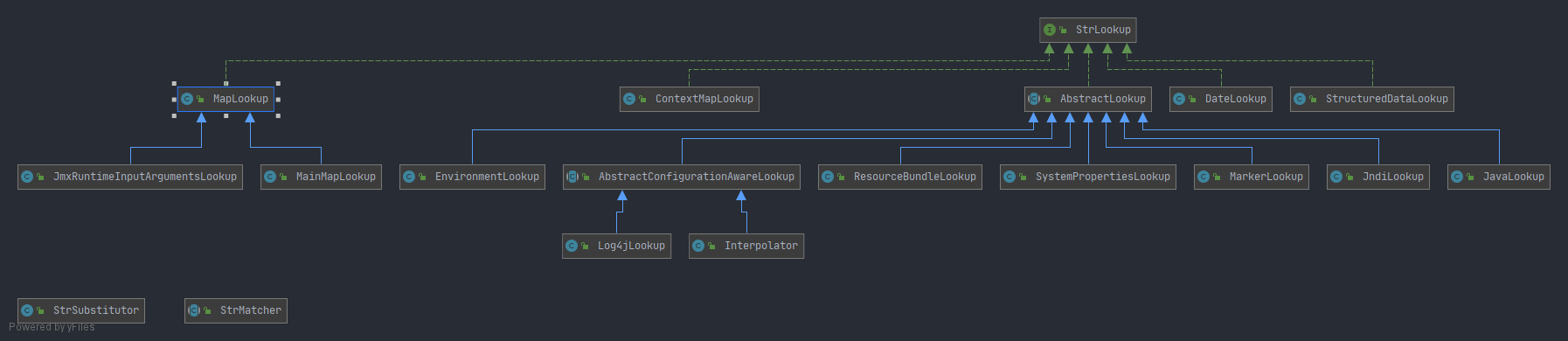Click the class icon on the JavaLookup node
Viewport: 1568px width, 341px height.
pyautogui.click(x=1457, y=177)
